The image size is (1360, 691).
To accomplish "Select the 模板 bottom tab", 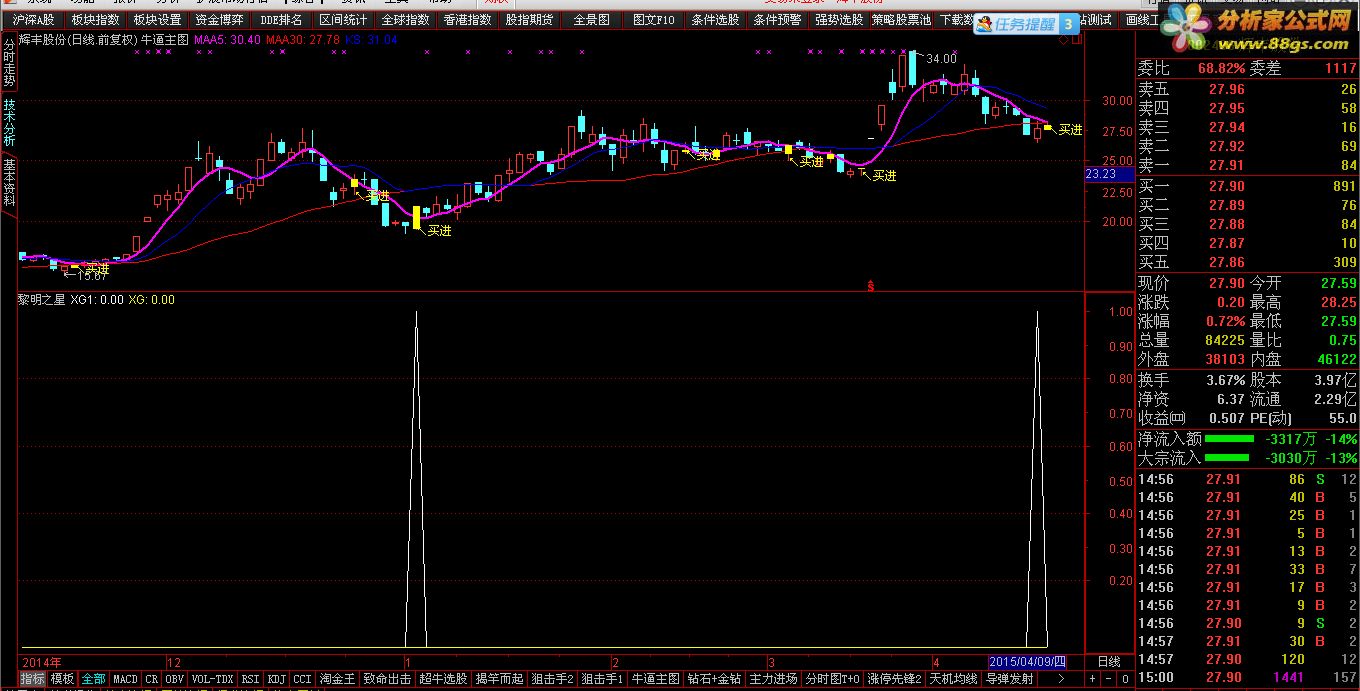I will click(x=62, y=679).
